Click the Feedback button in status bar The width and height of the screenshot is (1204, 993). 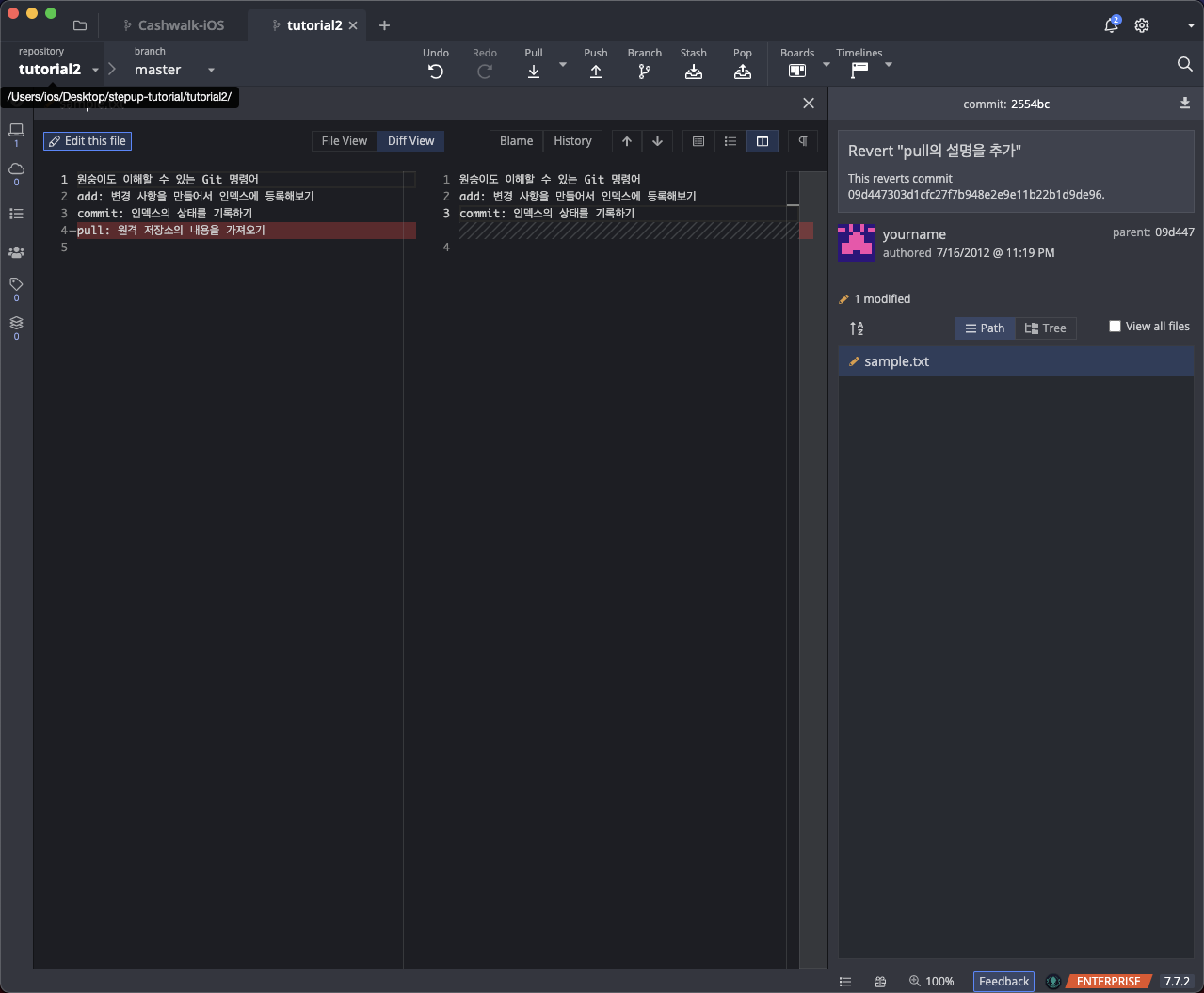1003,981
